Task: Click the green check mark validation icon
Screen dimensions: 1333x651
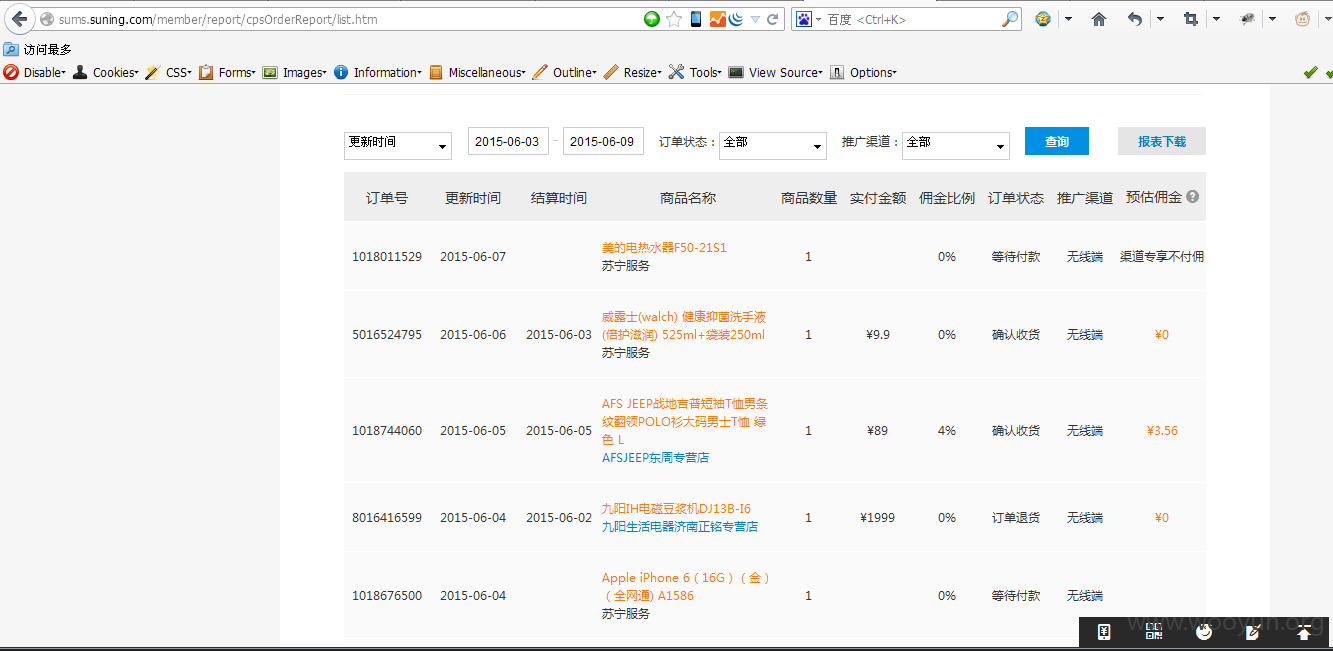Action: click(x=1310, y=72)
